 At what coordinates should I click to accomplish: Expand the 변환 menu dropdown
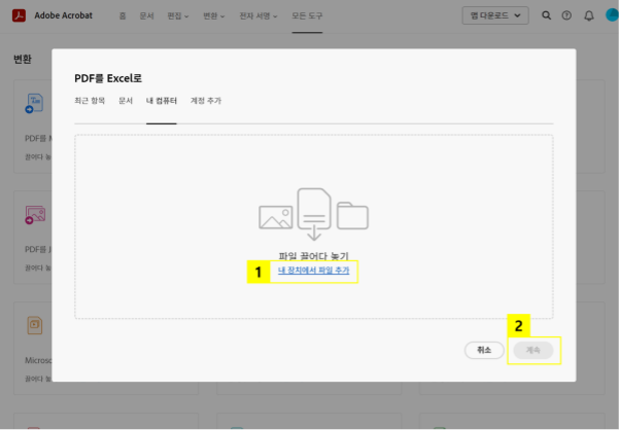pyautogui.click(x=214, y=16)
